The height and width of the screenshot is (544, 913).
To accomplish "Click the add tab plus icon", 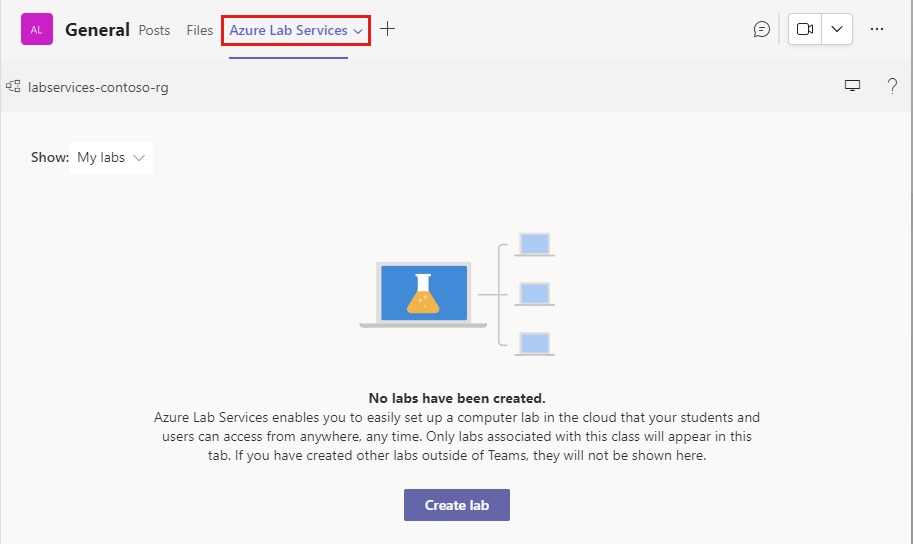I will click(387, 29).
